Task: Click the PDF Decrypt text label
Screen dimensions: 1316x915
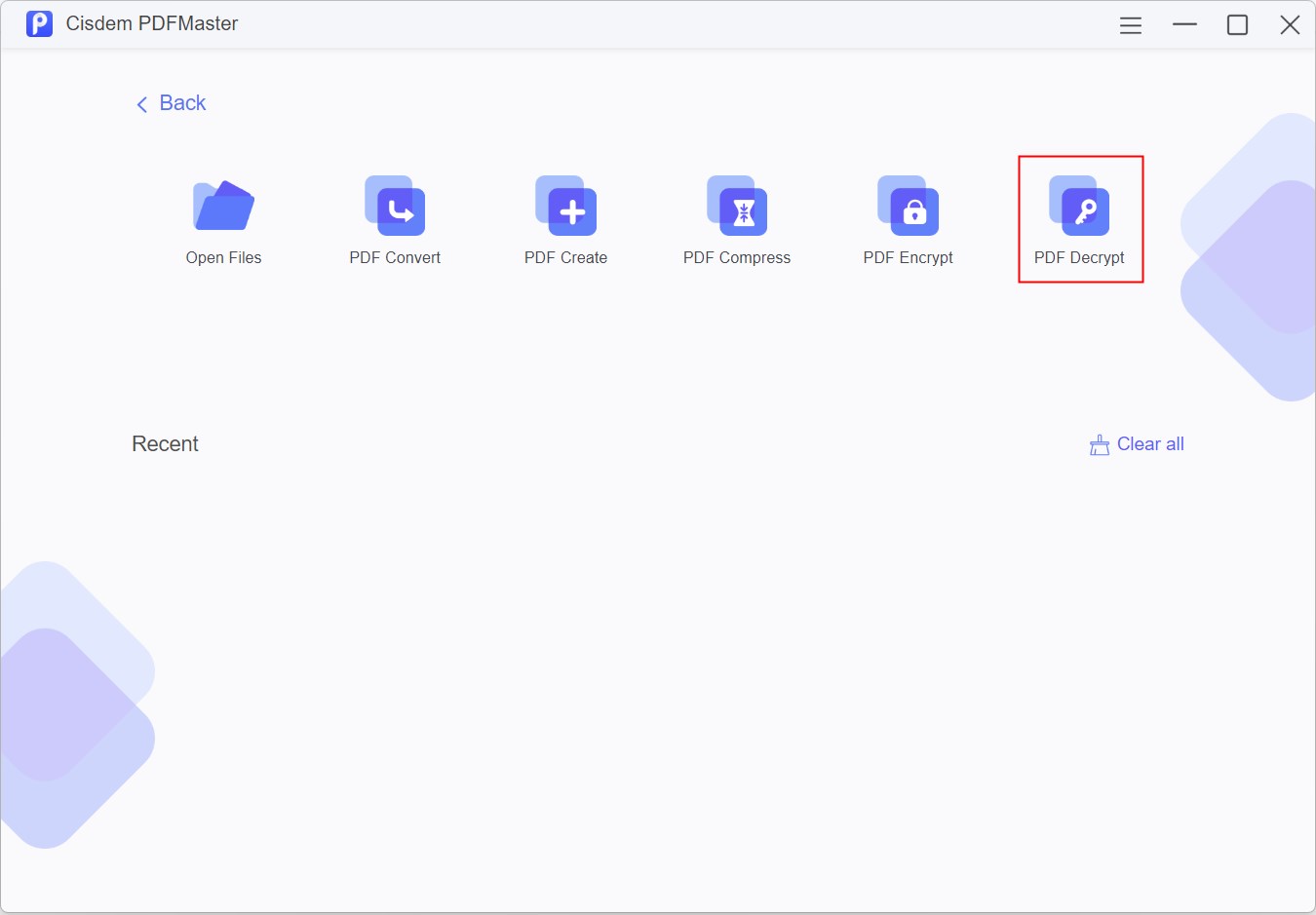Action: coord(1080,257)
